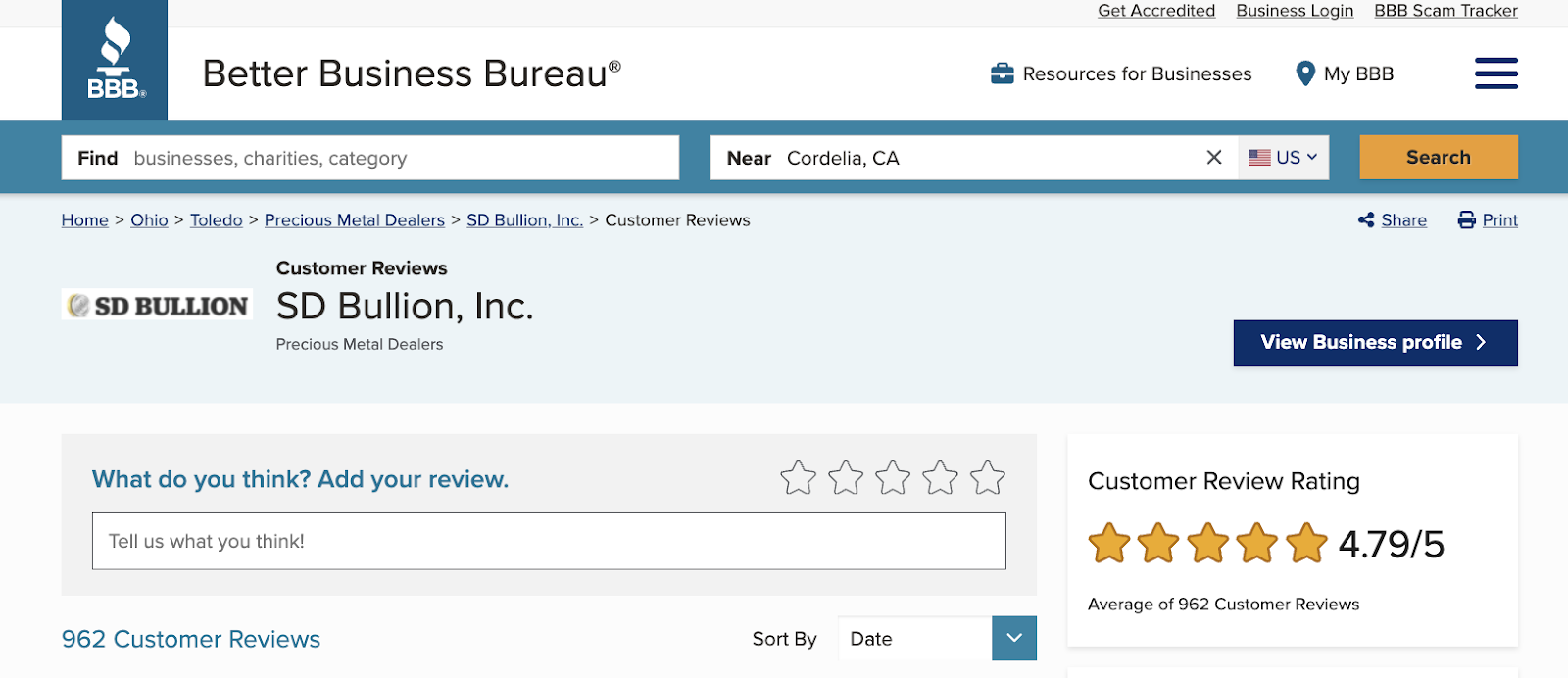Go to SD Bullion, Inc. breadcrumb
Viewport: 1568px width, 678px height.
pos(524,220)
